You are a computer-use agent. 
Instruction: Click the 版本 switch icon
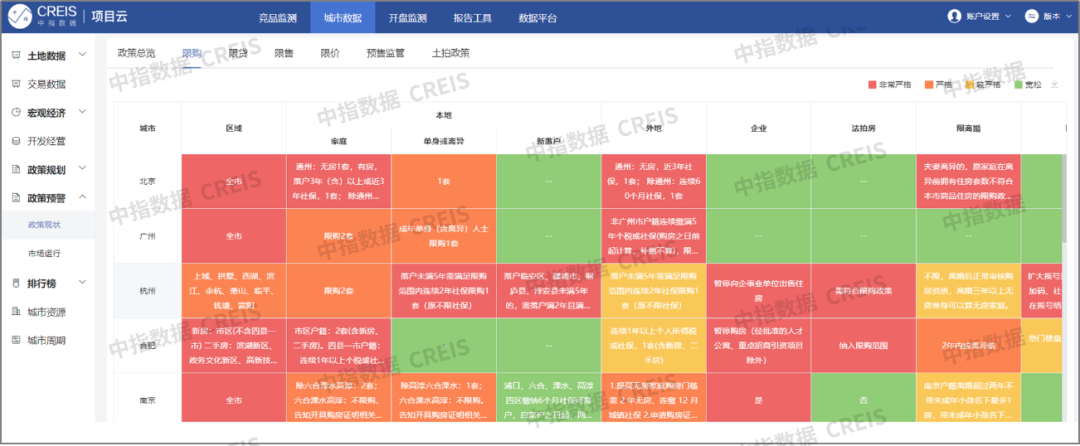click(1032, 16)
